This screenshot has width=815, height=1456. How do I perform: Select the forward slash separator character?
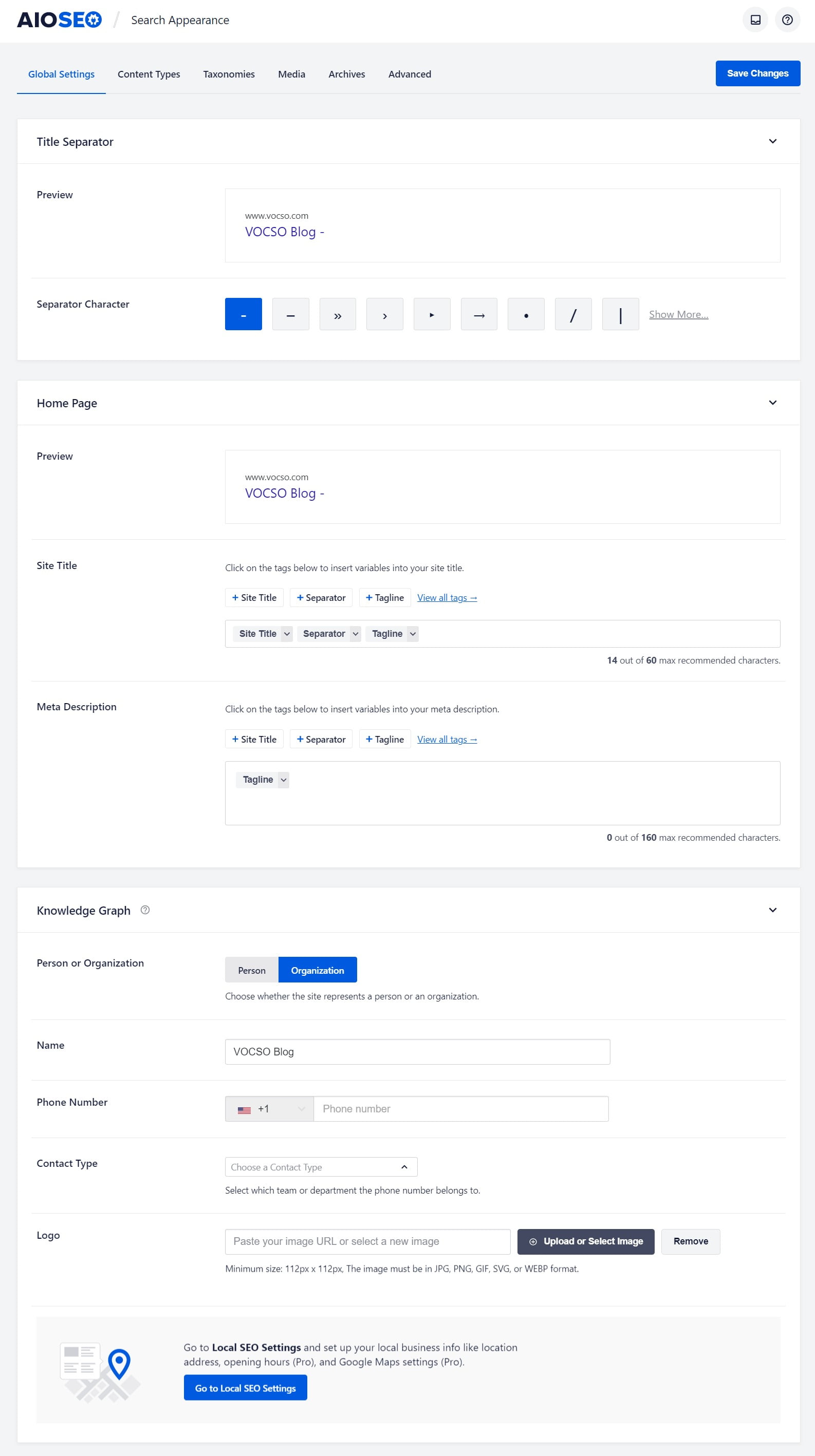click(573, 314)
